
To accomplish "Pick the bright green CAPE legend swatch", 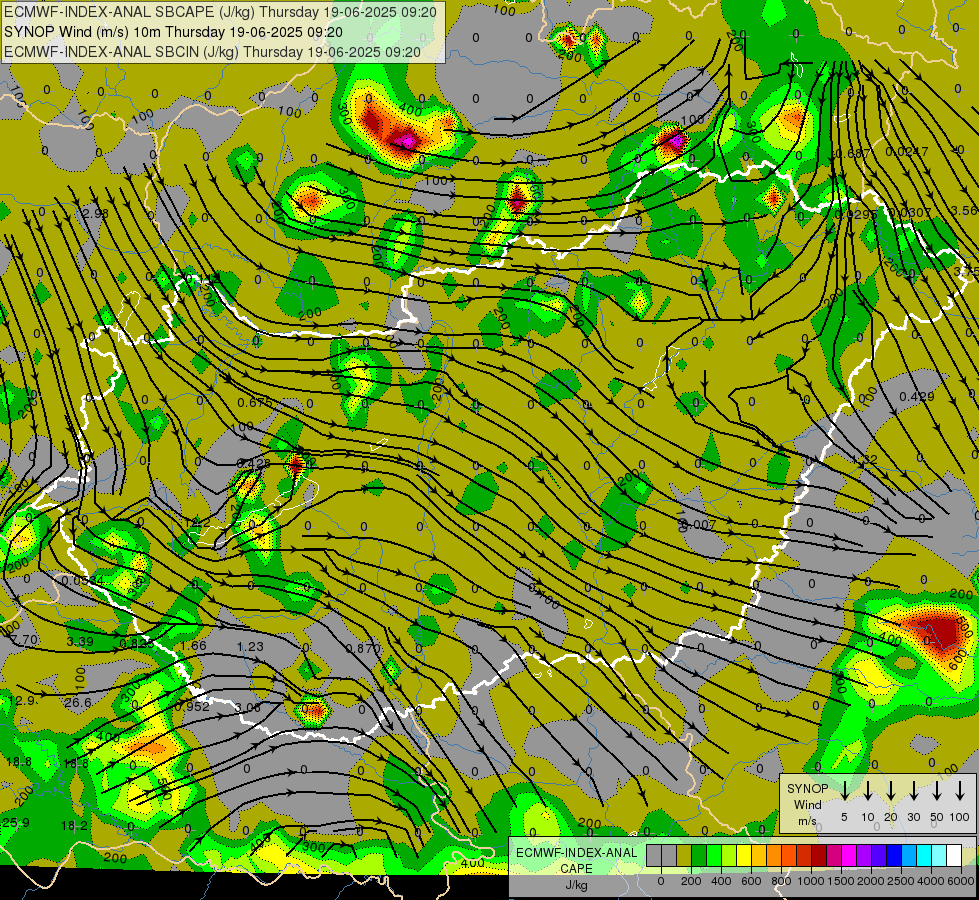I will 714,855.
